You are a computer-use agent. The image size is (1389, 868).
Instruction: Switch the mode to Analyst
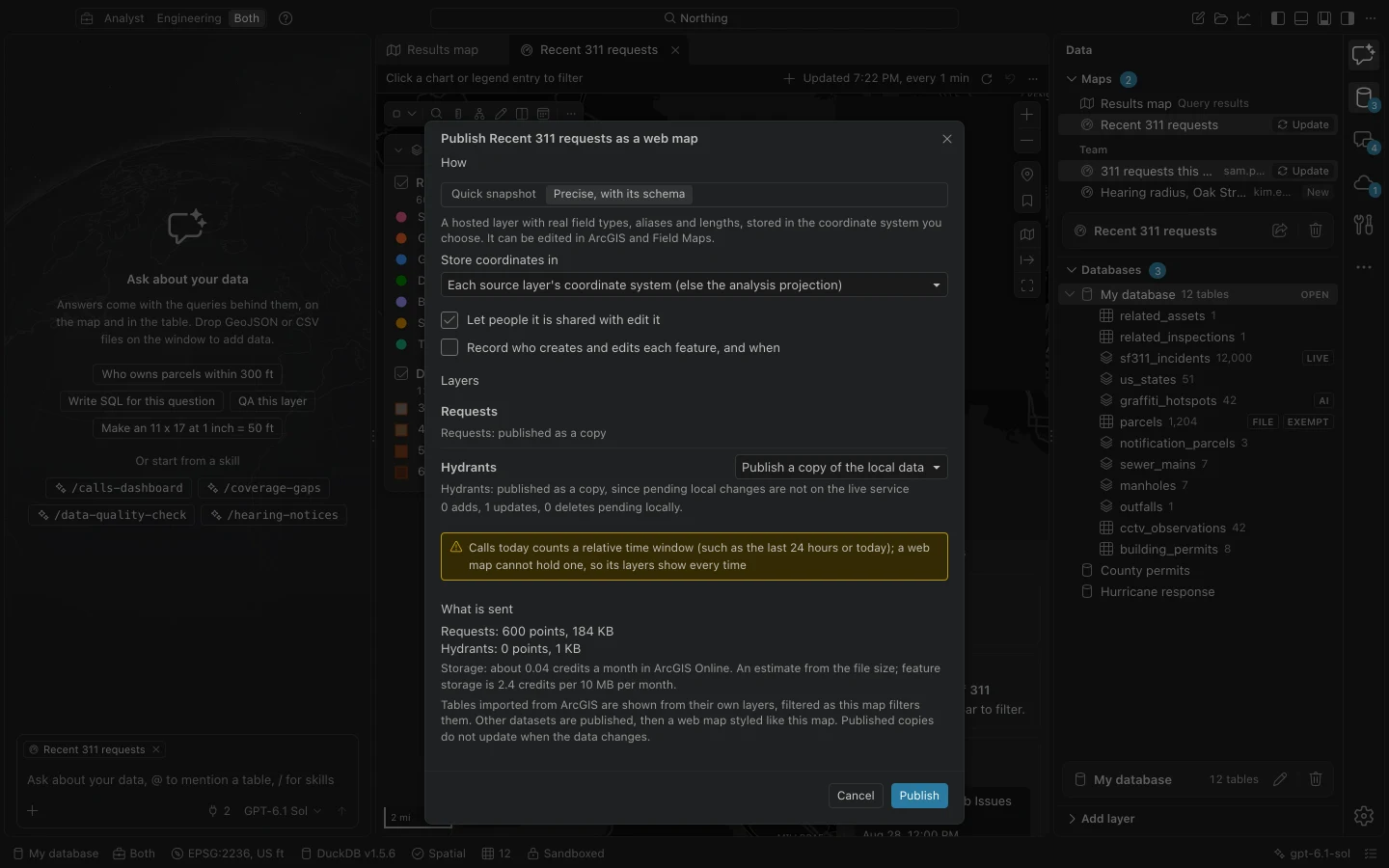[x=123, y=18]
